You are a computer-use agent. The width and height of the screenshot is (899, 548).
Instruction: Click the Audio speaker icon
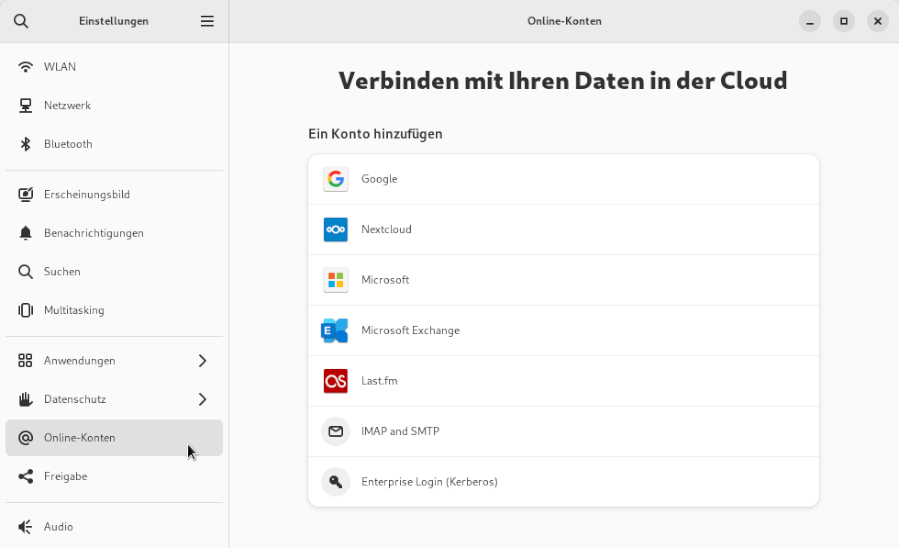(25, 527)
